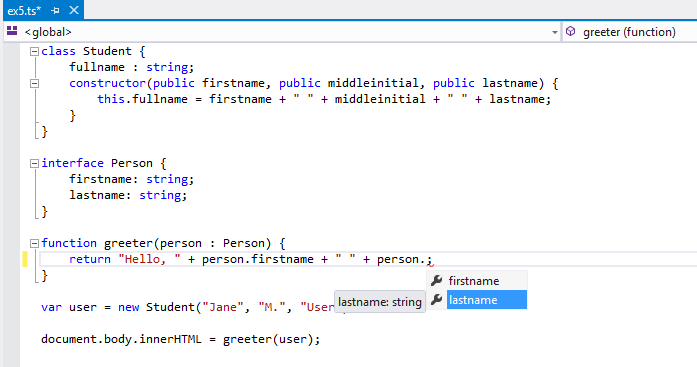The height and width of the screenshot is (367, 697).
Task: Open the global scope dropdown arrow
Action: point(554,32)
